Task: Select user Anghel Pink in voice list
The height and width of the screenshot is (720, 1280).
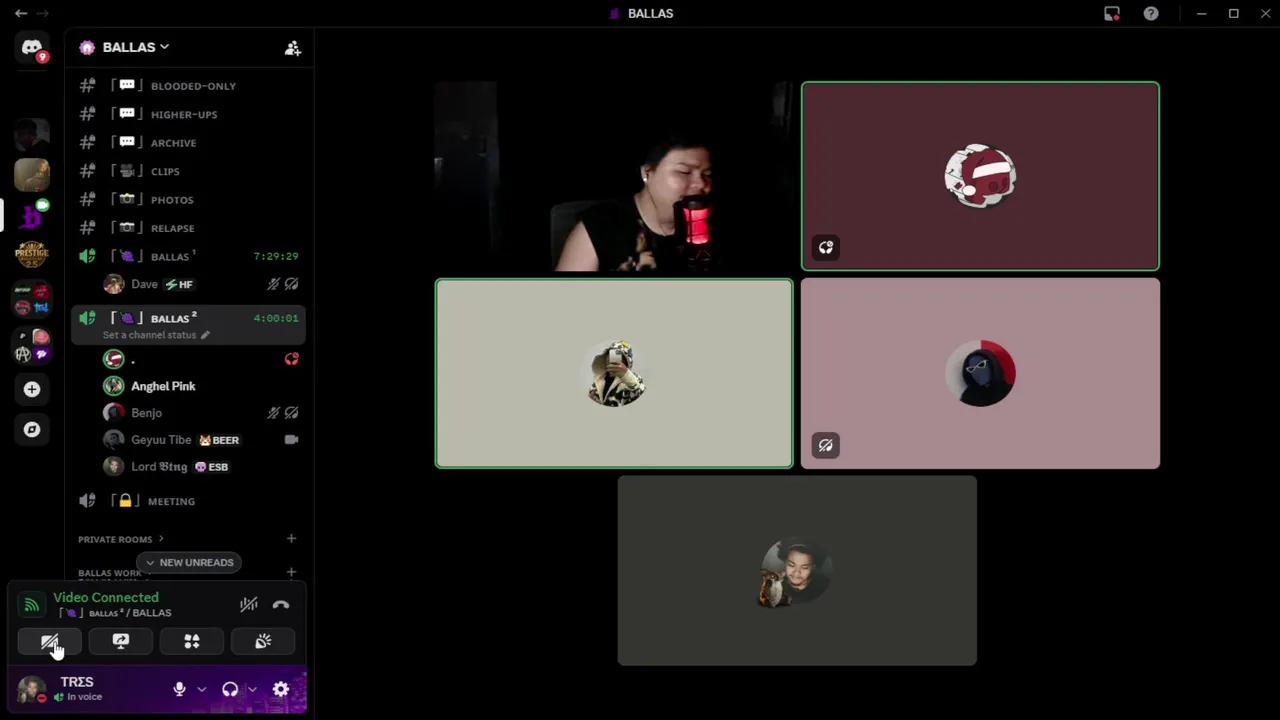Action: 200,386
